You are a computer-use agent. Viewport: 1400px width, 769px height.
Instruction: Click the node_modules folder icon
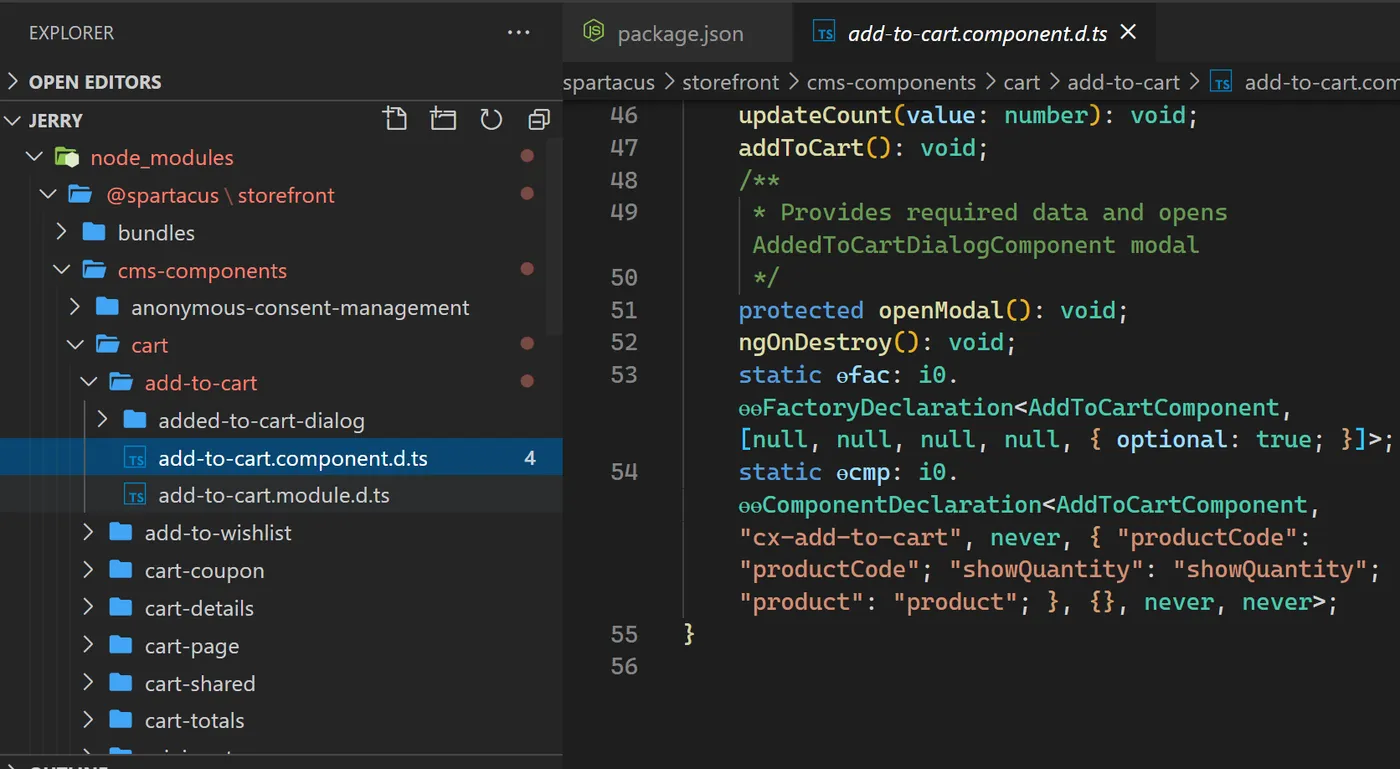[67, 157]
